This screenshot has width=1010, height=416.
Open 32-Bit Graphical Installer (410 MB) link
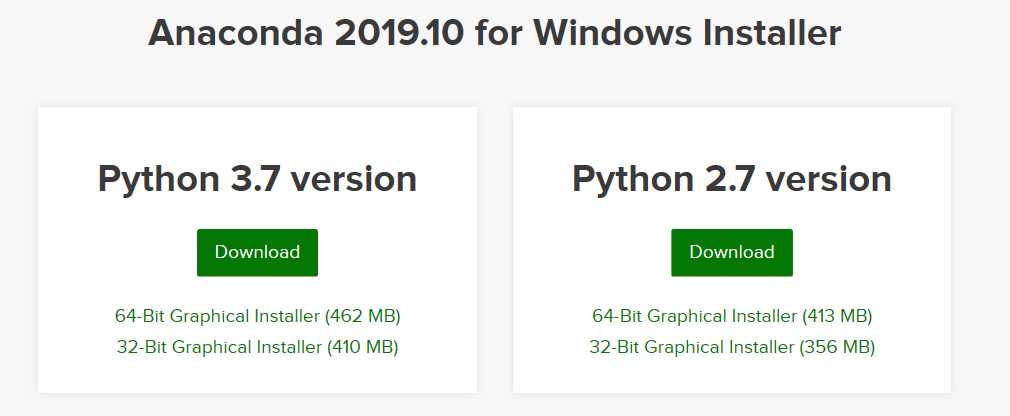pyautogui.click(x=257, y=347)
